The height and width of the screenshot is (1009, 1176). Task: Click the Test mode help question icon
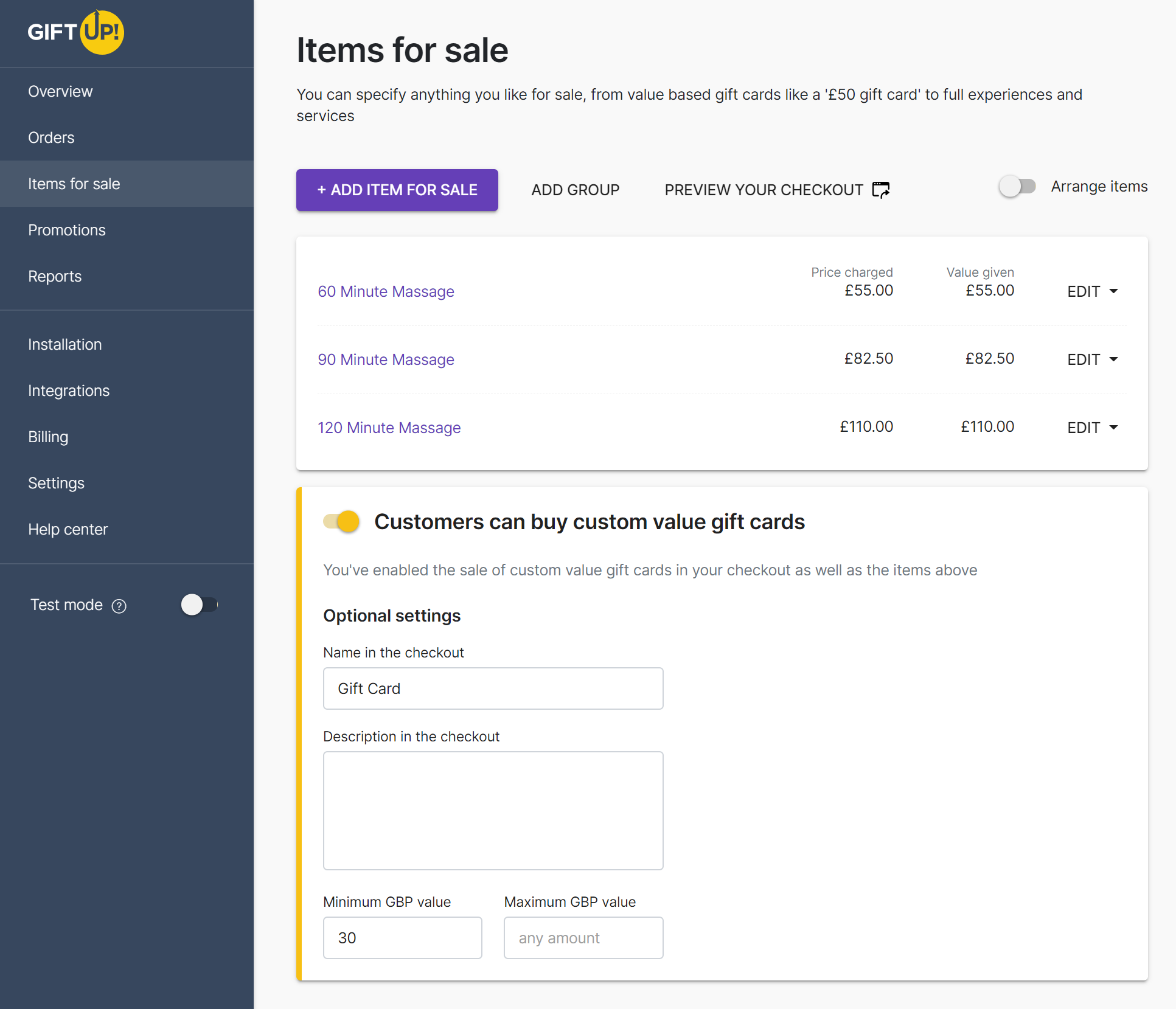(119, 606)
